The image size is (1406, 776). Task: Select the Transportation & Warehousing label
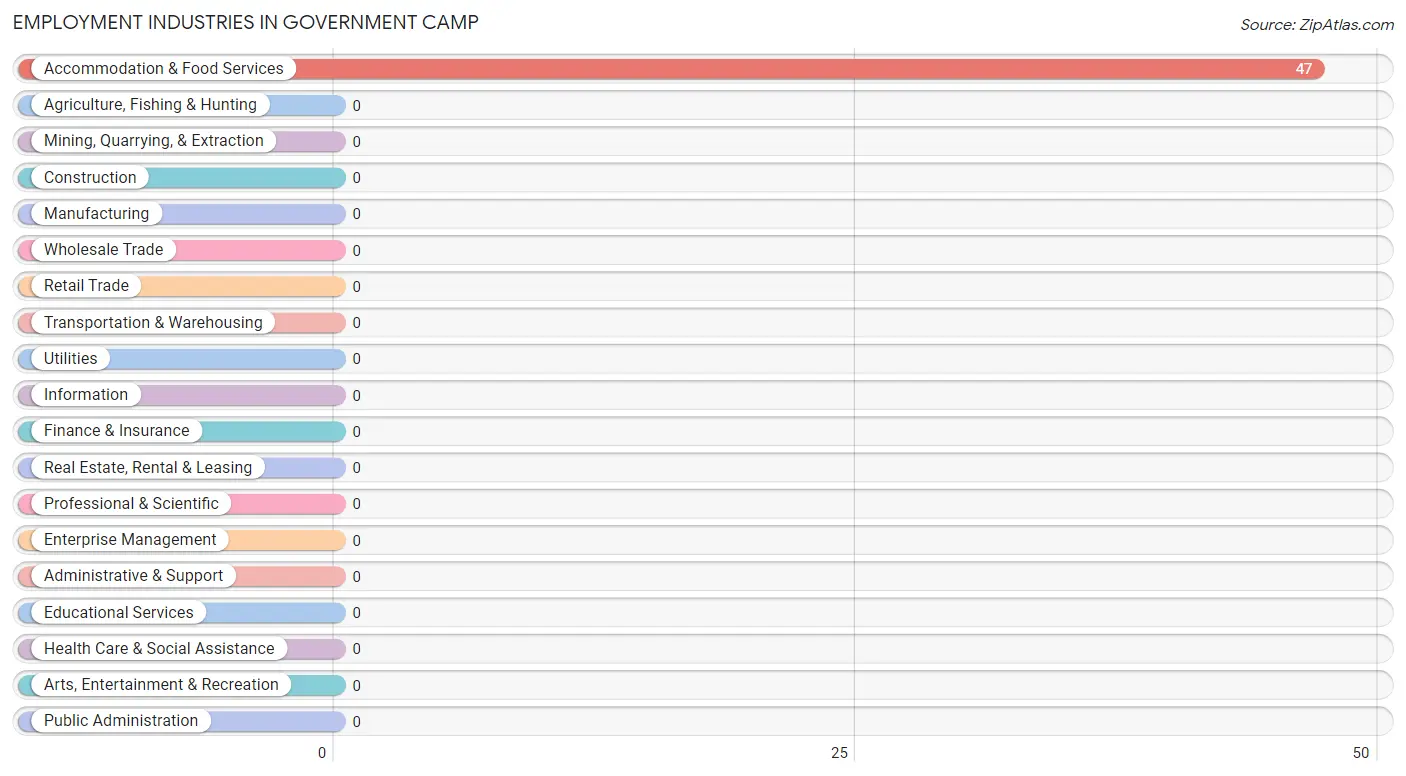(x=153, y=323)
